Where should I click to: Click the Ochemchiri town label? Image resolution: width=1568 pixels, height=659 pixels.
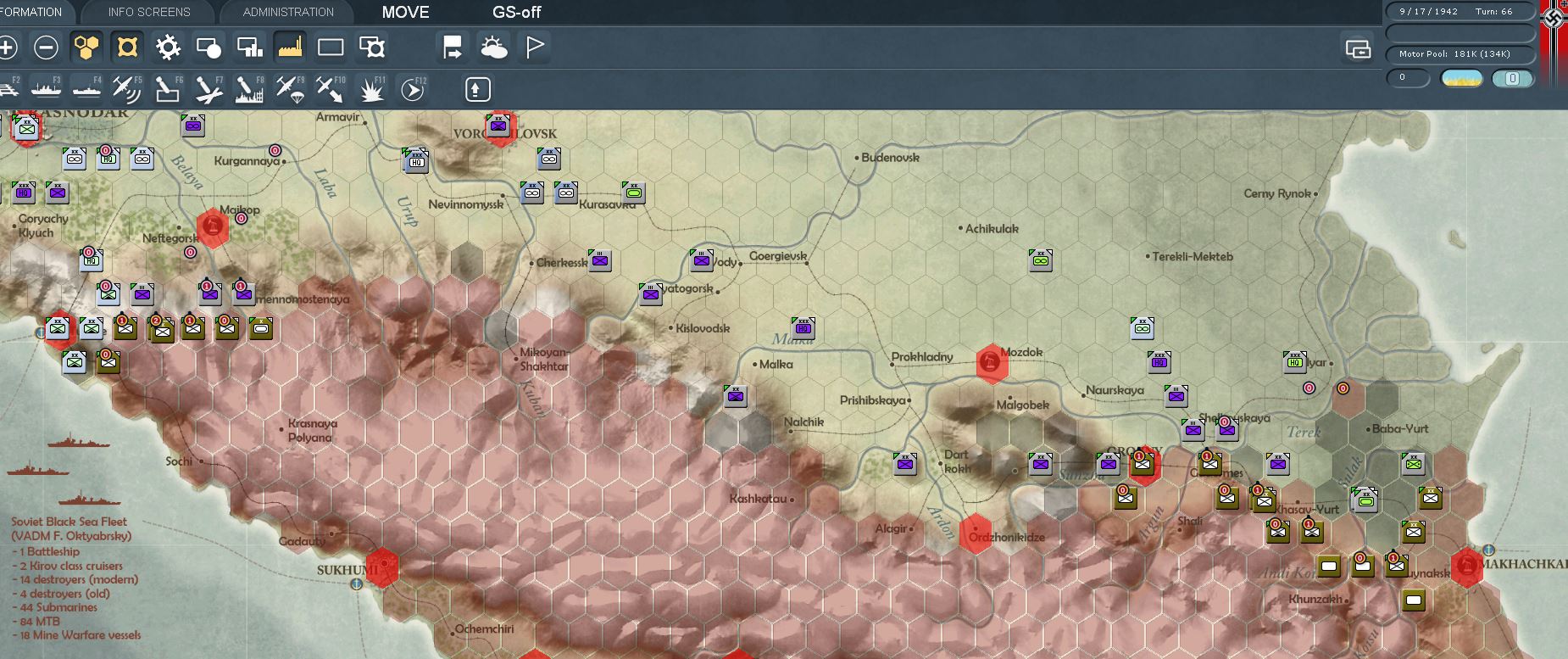(485, 629)
